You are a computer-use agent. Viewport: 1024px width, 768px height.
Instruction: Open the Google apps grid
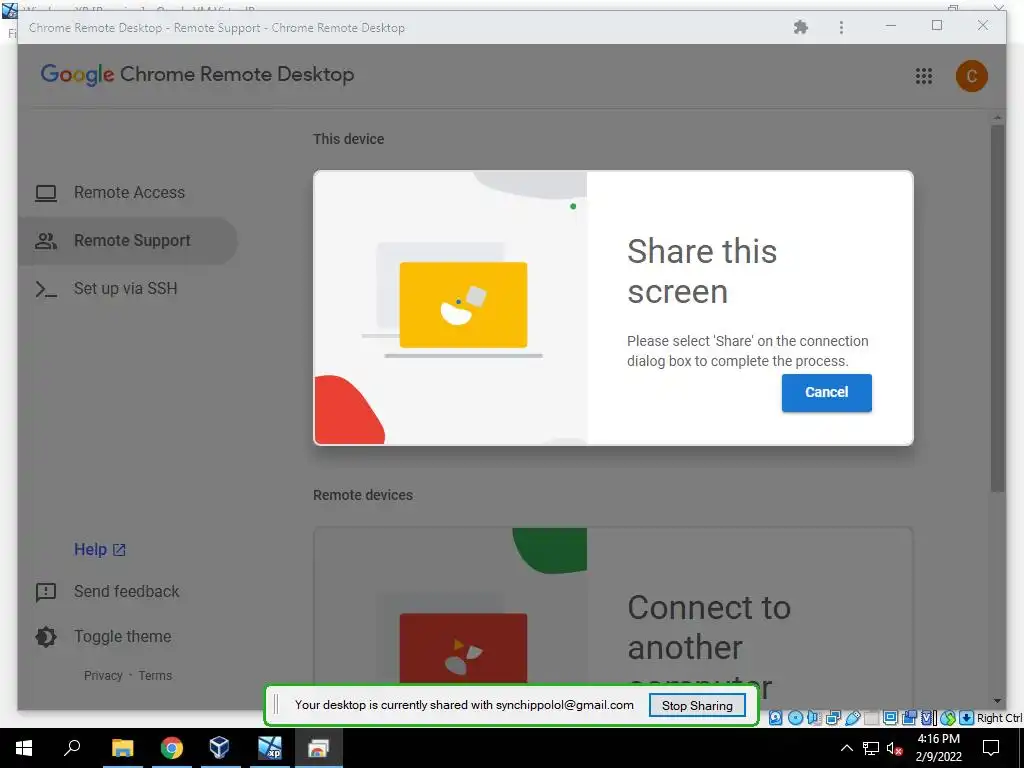click(x=923, y=76)
